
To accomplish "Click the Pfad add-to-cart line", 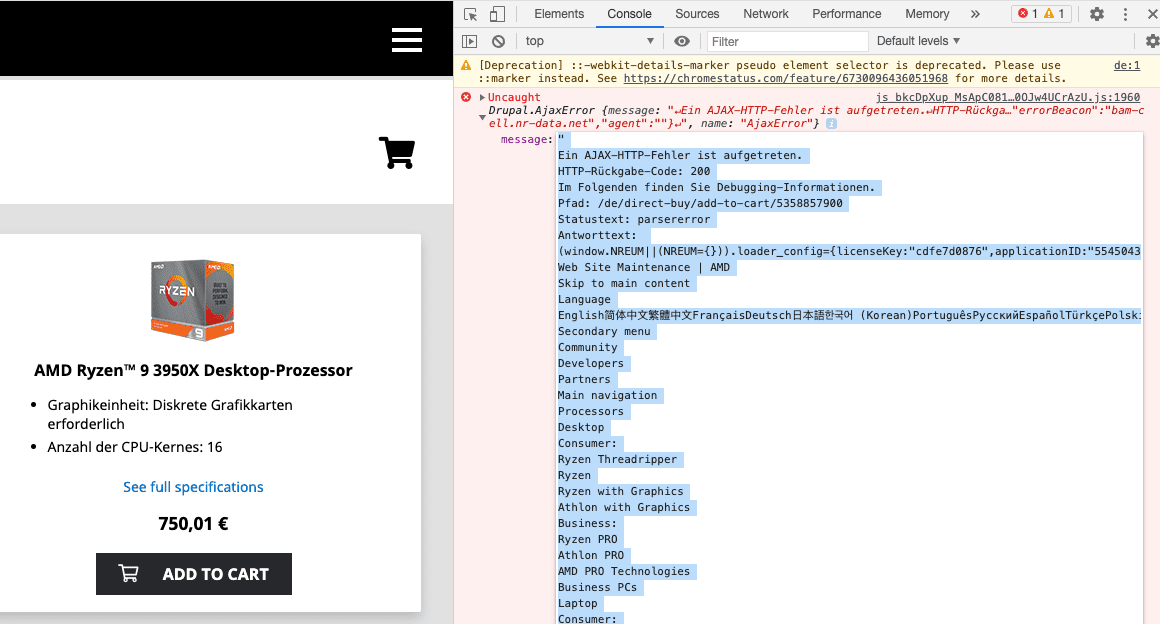I will coord(700,203).
